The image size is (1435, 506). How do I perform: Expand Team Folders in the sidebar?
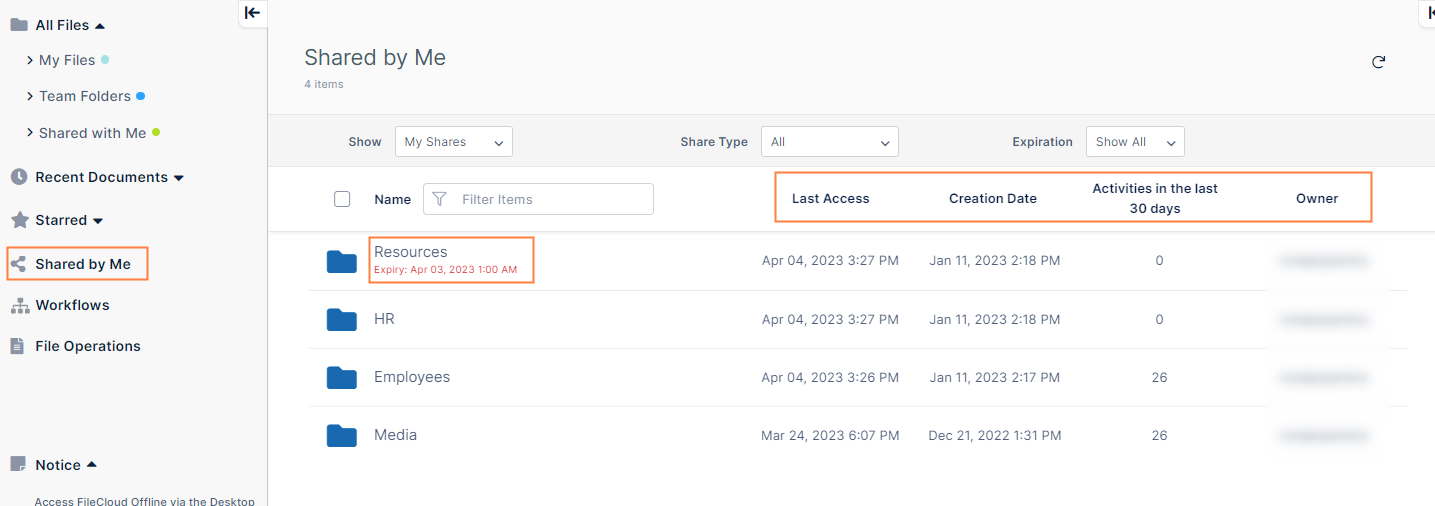30,96
